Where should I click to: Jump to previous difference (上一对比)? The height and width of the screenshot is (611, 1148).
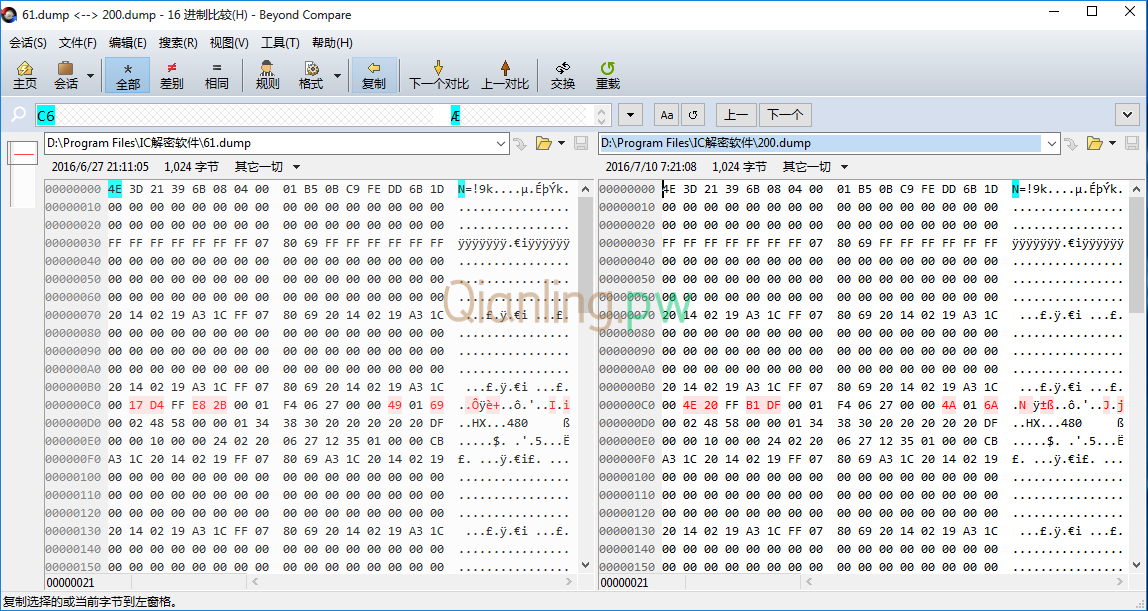(x=505, y=75)
